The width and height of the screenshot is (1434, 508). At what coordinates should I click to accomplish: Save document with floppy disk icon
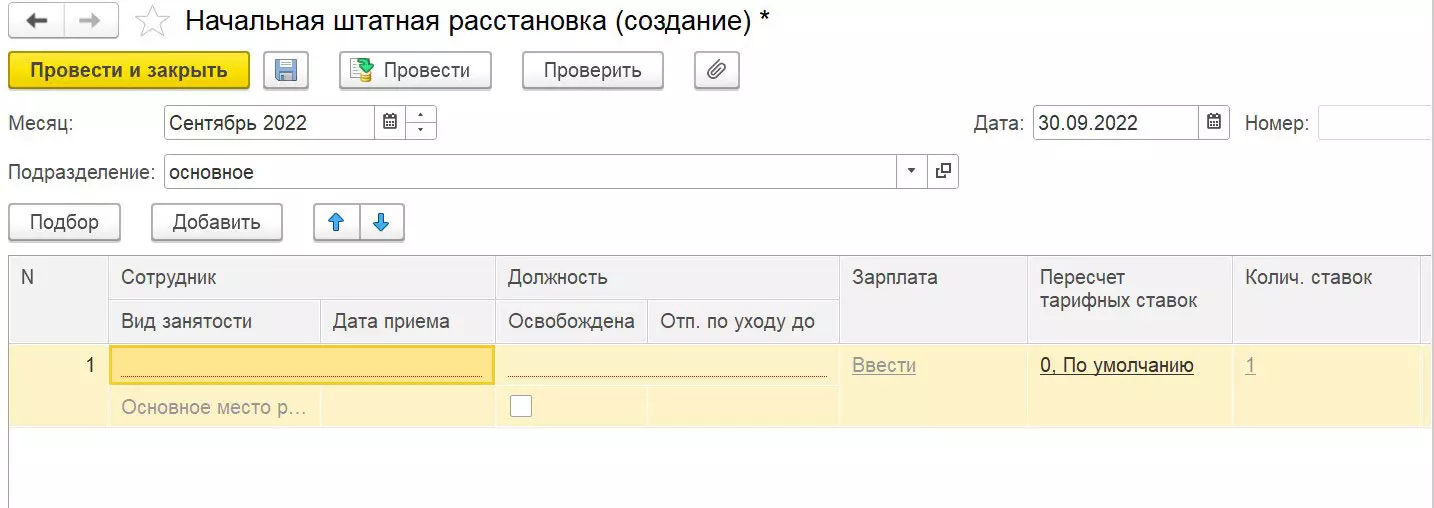pyautogui.click(x=286, y=71)
